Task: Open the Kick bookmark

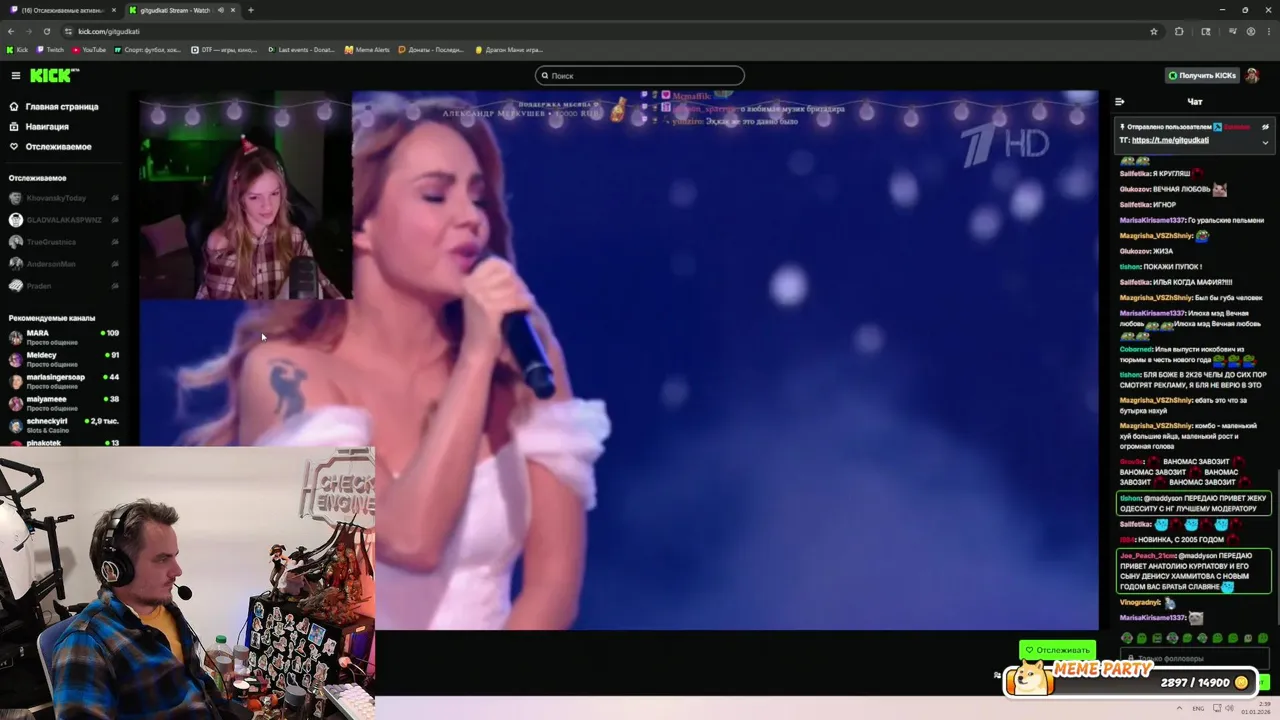Action: pos(17,49)
